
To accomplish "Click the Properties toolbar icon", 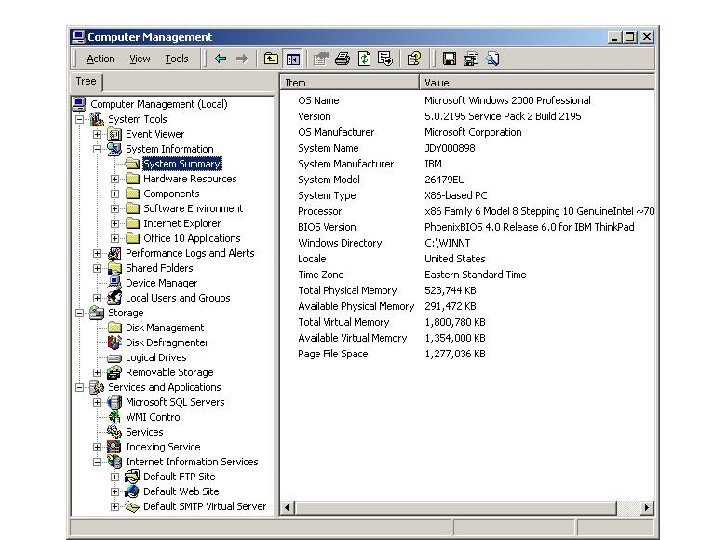I will 321,59.
